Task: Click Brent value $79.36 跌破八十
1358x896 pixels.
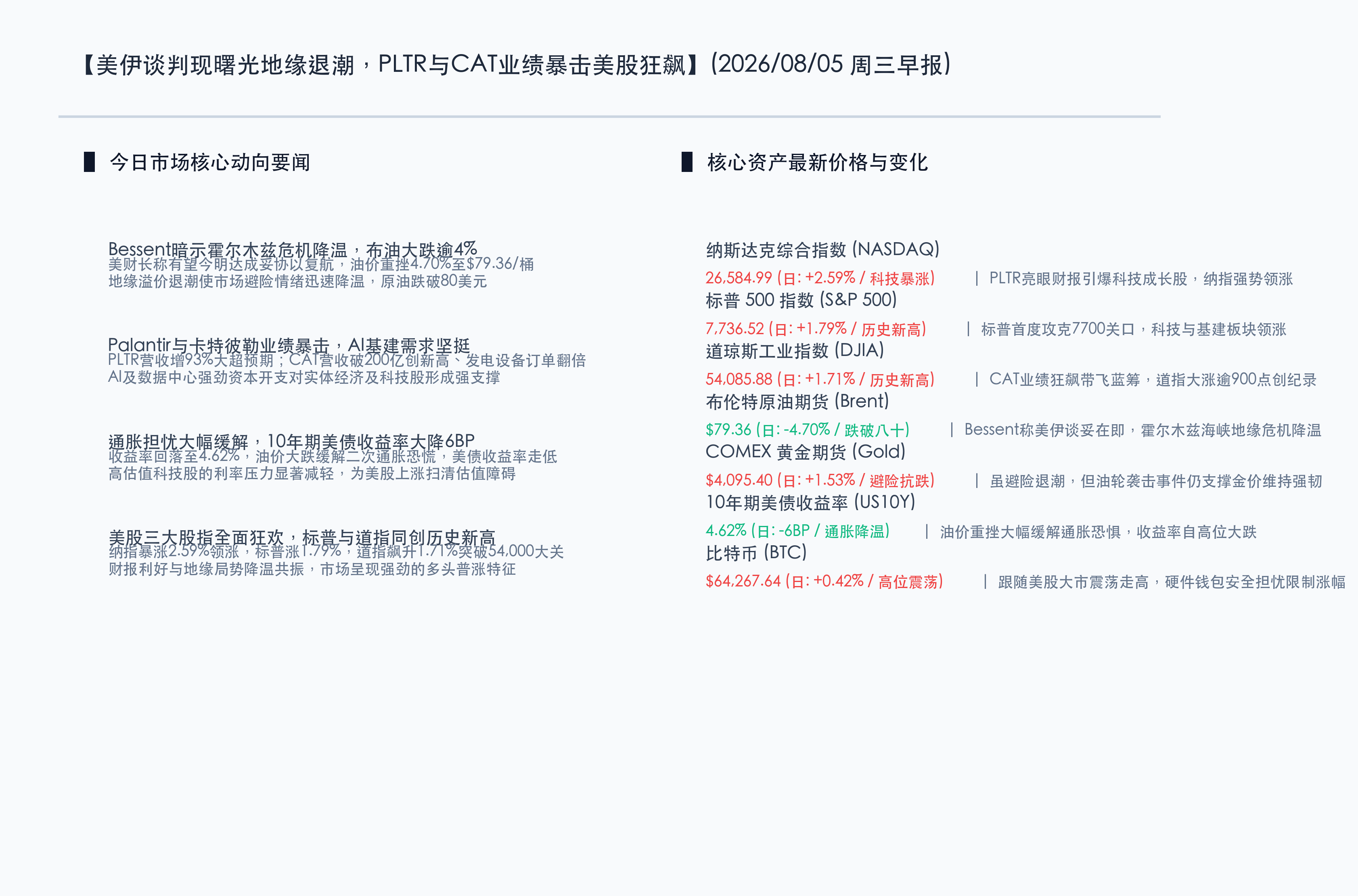Action: pos(808,430)
